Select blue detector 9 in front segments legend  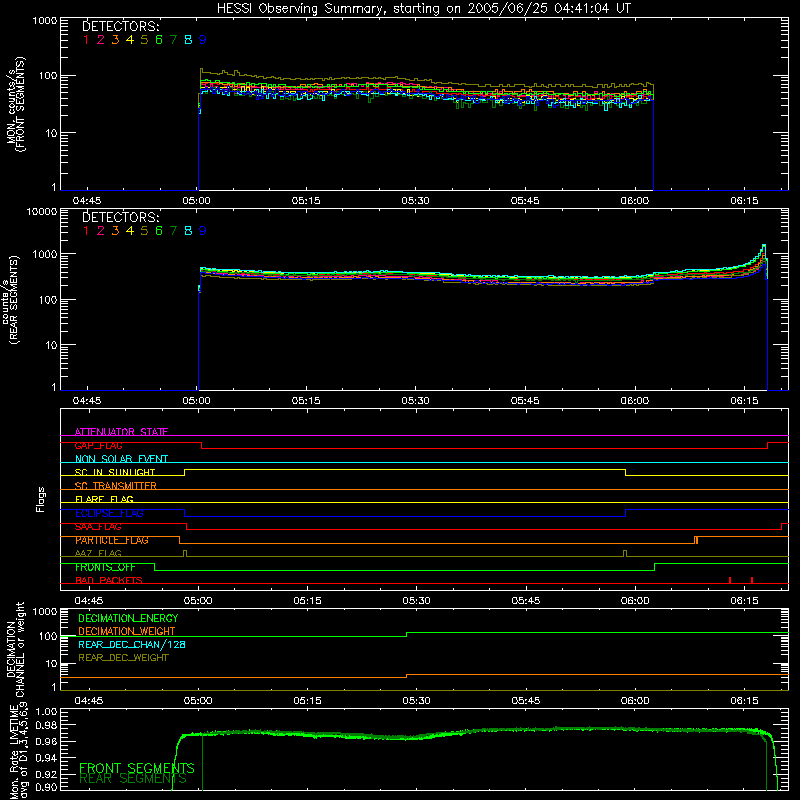[203, 40]
